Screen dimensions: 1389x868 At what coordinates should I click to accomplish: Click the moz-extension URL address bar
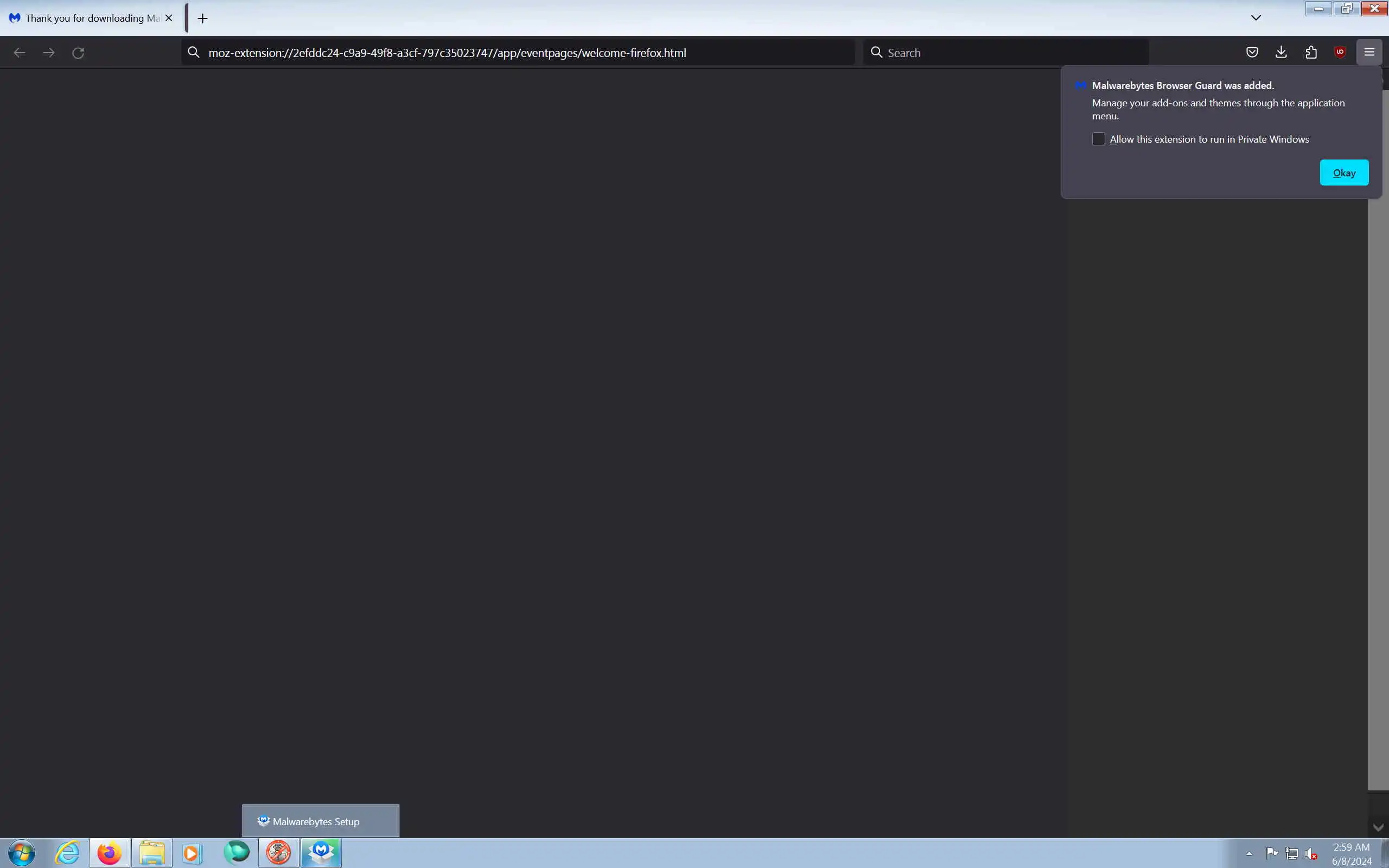[517, 53]
